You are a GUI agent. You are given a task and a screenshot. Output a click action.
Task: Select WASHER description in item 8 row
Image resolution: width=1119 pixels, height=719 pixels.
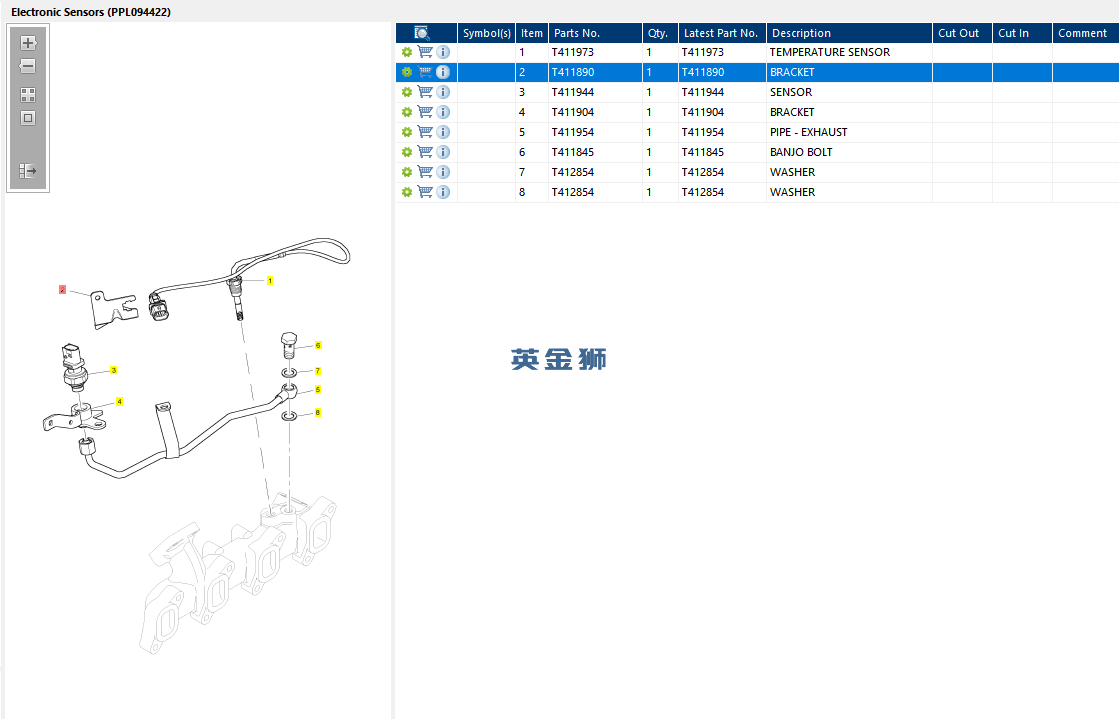coord(849,192)
